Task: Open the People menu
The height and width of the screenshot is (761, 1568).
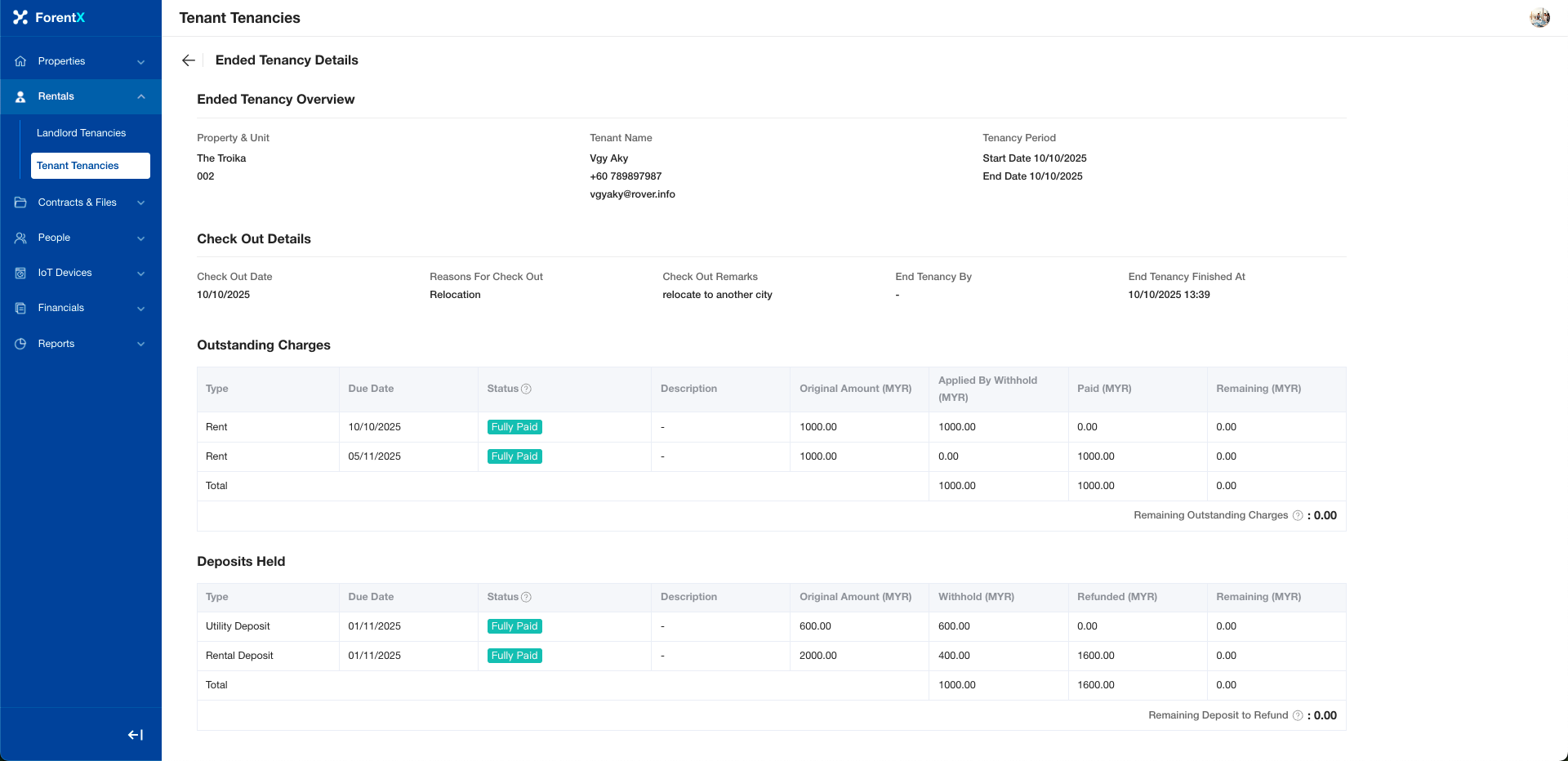Action: tap(54, 238)
